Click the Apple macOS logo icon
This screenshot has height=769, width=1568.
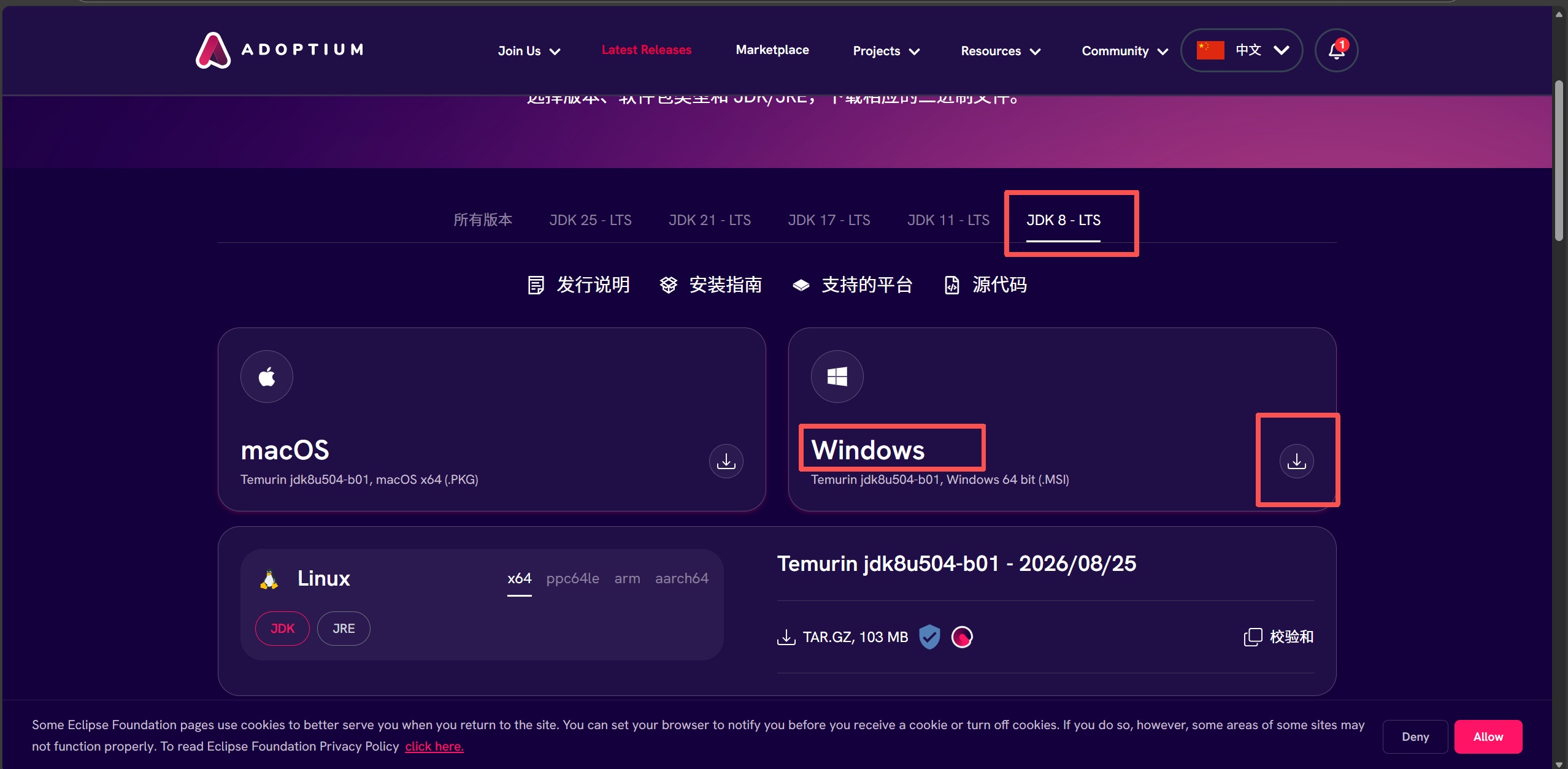coord(267,377)
